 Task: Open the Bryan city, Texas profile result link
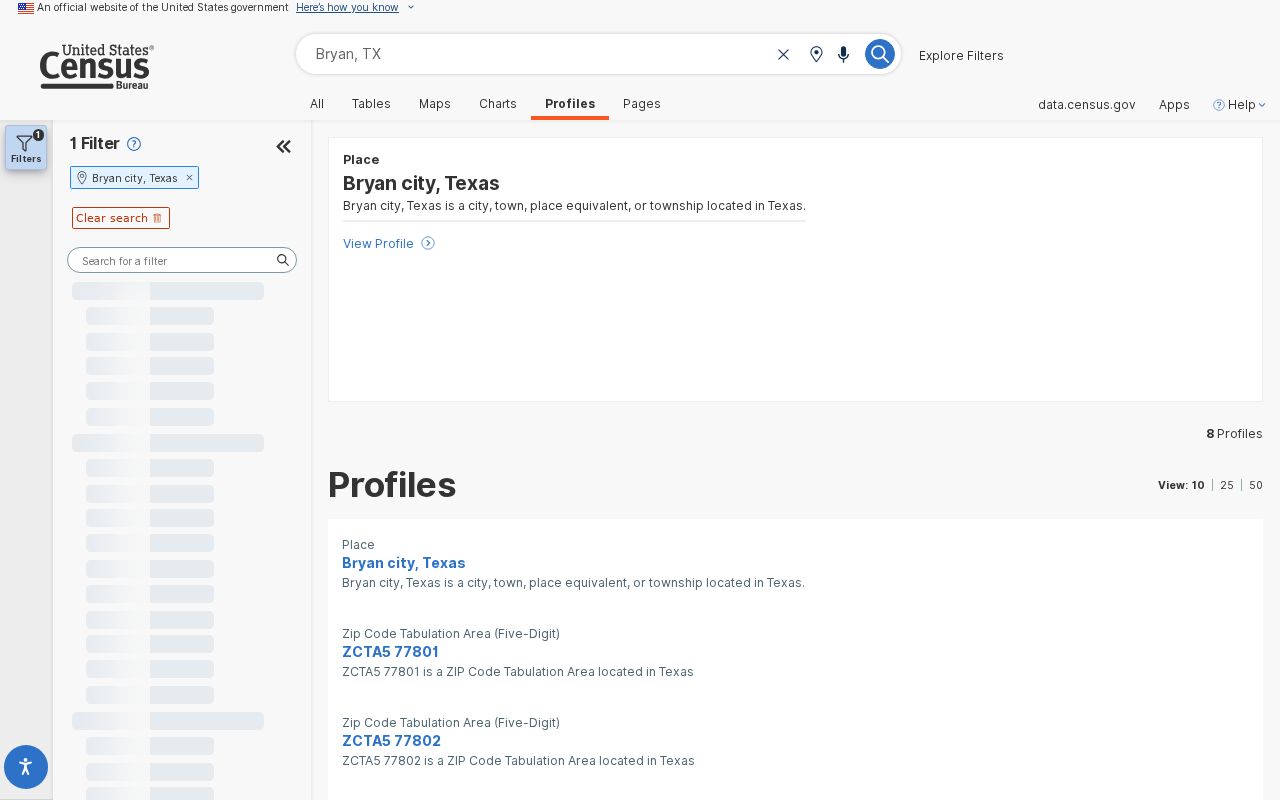coord(404,563)
